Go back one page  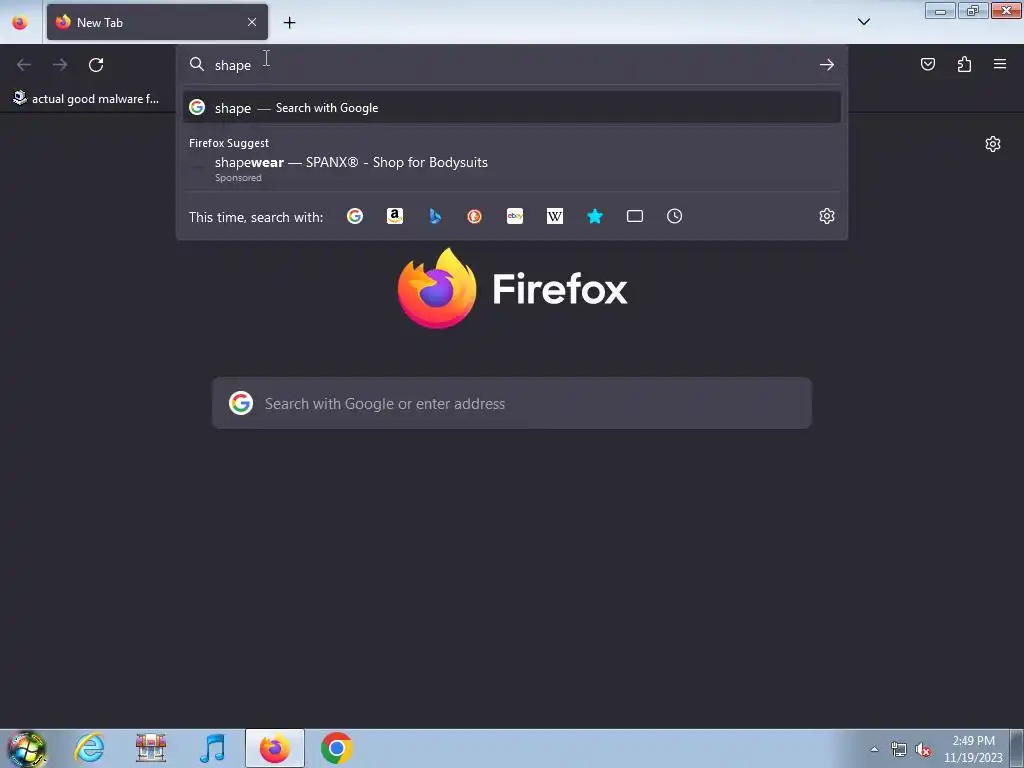pos(24,65)
